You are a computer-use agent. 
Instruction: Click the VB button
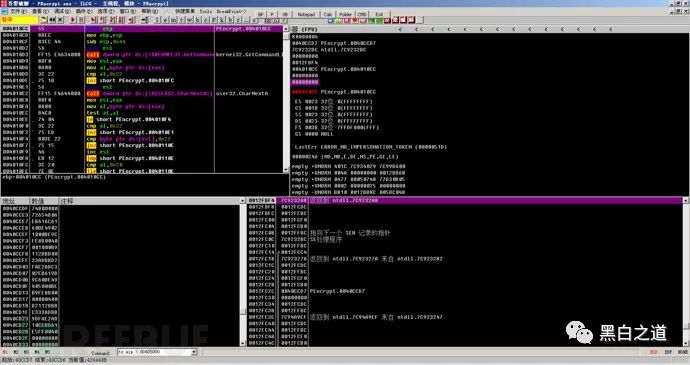pyautogui.click(x=285, y=14)
